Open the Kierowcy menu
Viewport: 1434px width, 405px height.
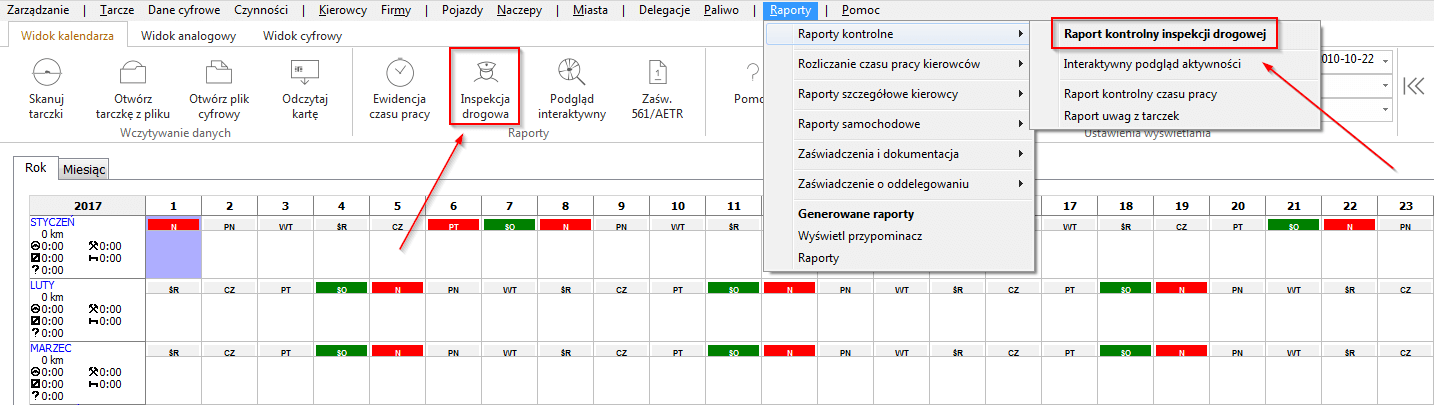click(342, 10)
